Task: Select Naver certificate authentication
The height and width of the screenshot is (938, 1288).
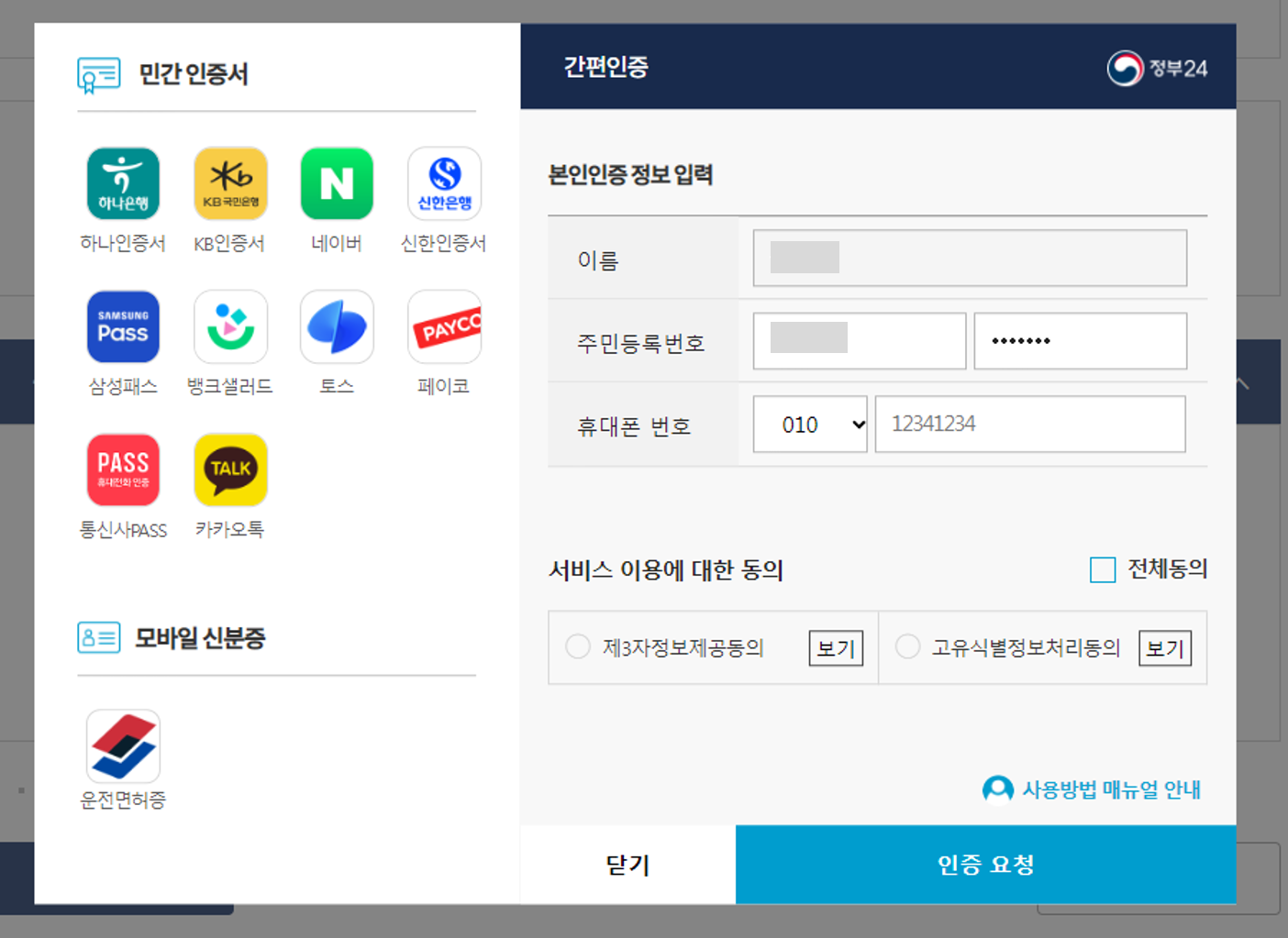Action: (x=337, y=183)
